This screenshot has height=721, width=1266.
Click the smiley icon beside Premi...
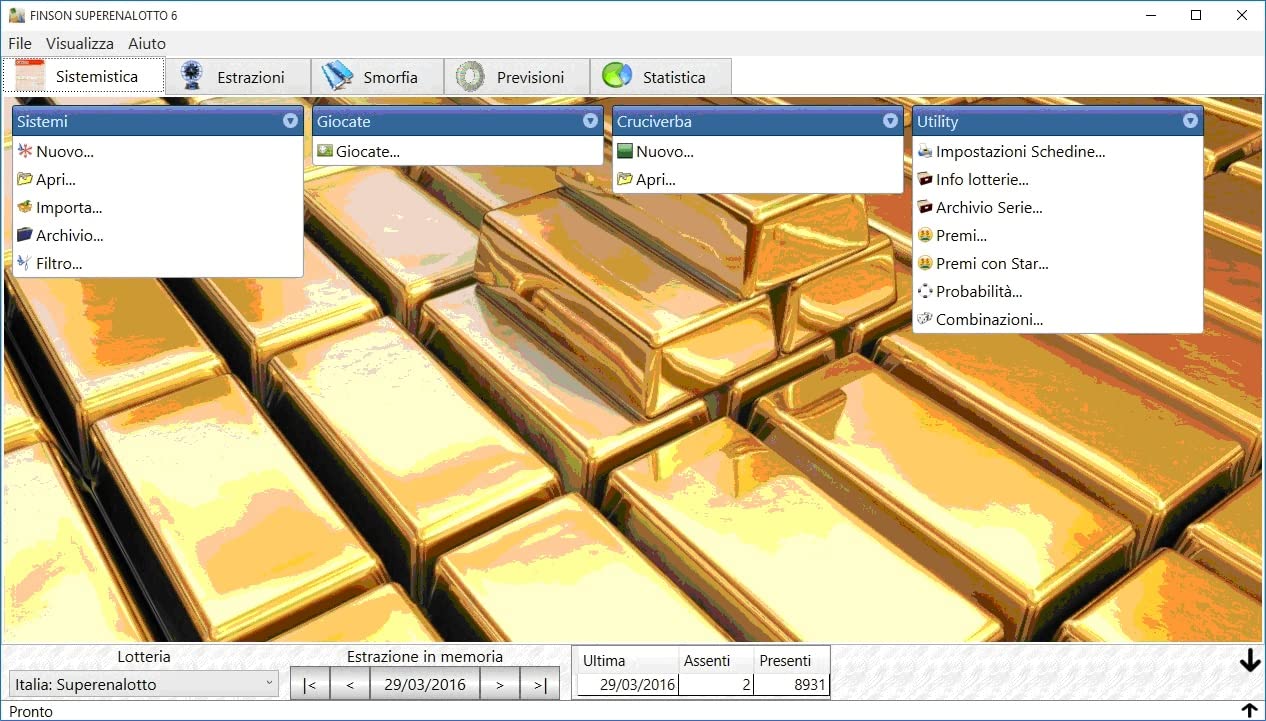click(x=925, y=236)
